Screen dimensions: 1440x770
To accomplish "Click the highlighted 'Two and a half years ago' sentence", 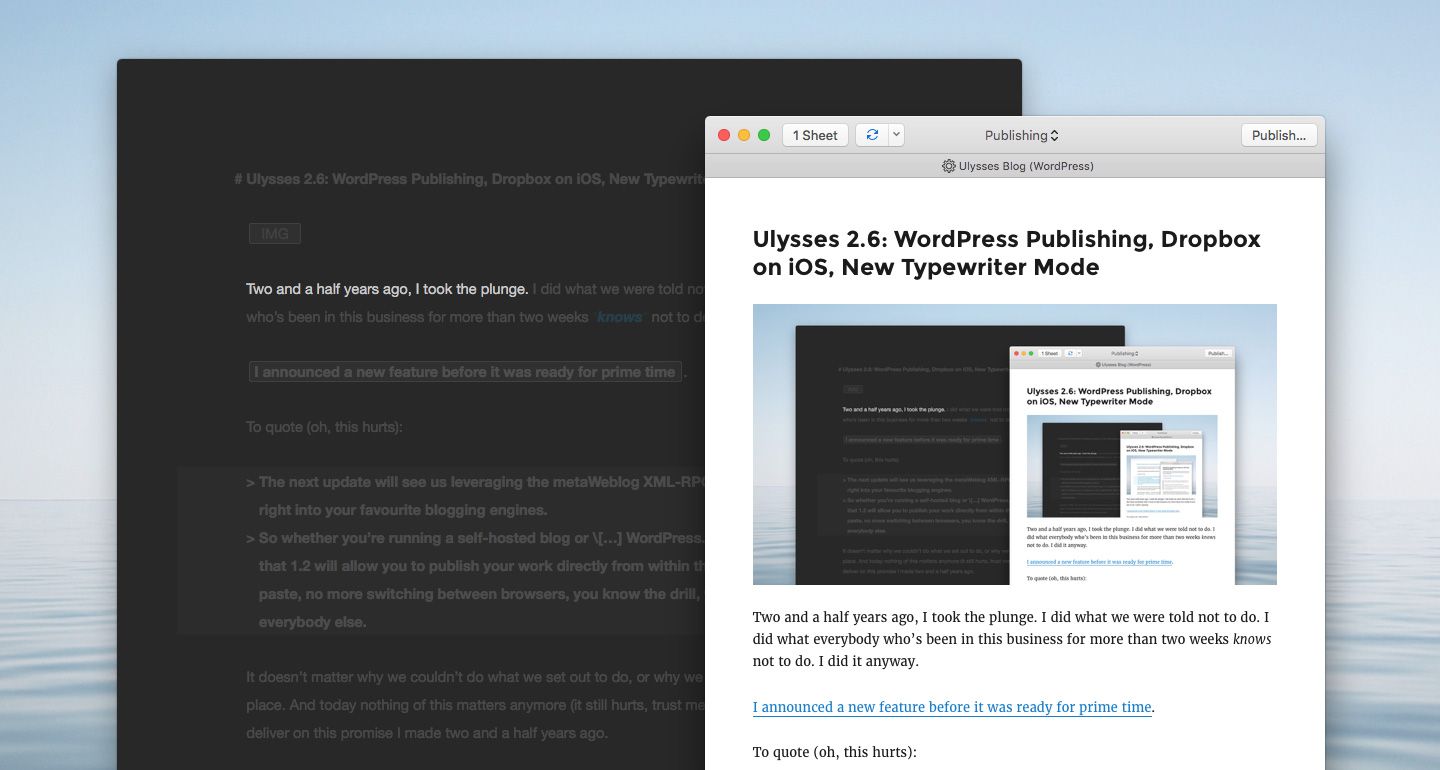I will click(387, 289).
